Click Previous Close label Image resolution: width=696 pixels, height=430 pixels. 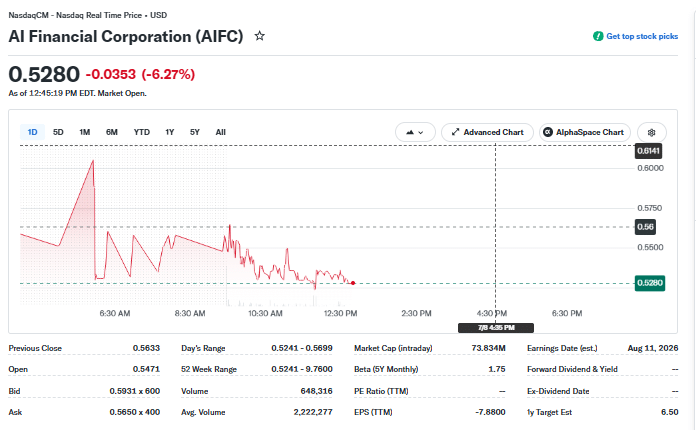click(35, 348)
